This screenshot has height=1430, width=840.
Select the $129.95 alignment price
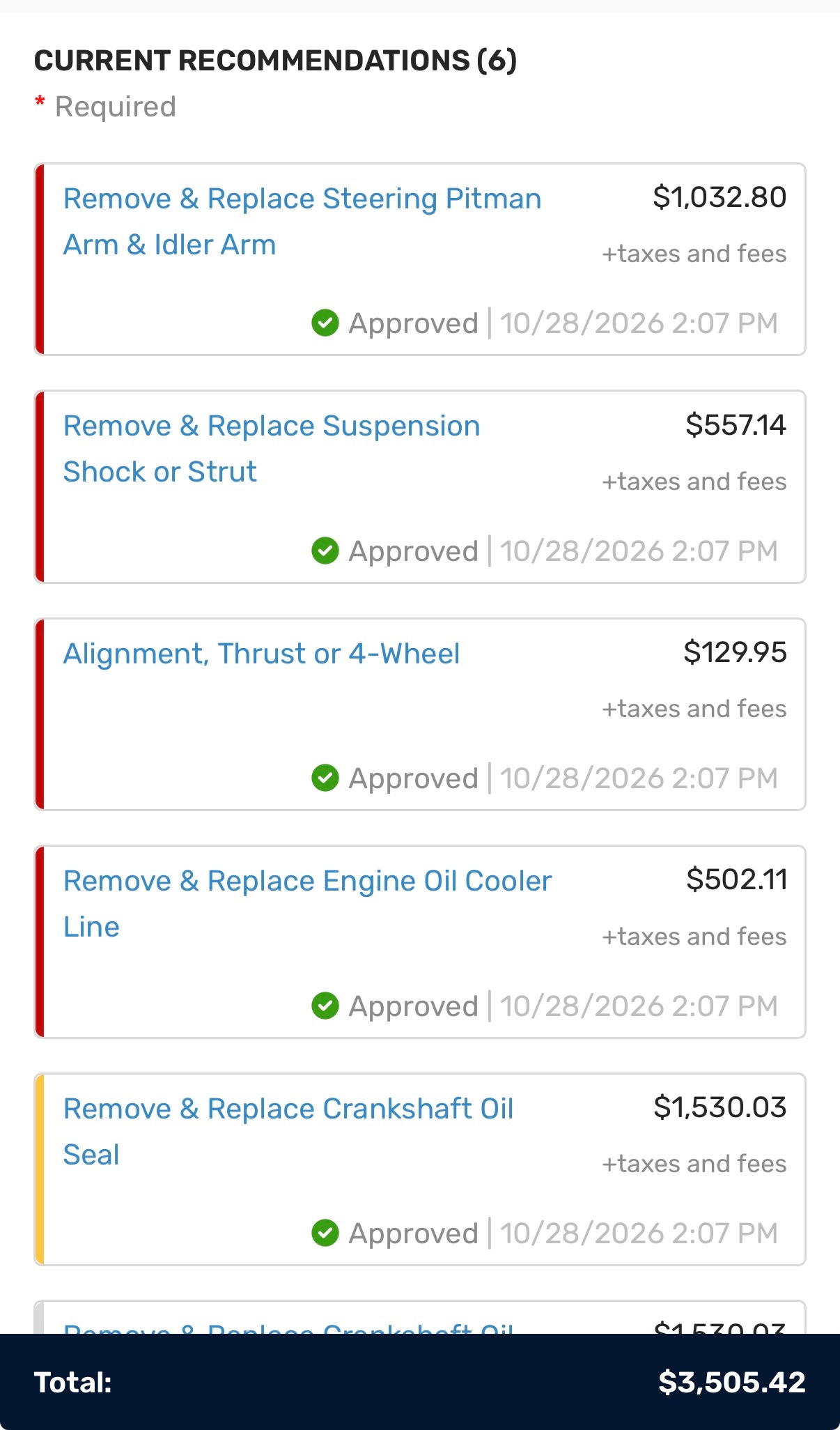tap(735, 652)
